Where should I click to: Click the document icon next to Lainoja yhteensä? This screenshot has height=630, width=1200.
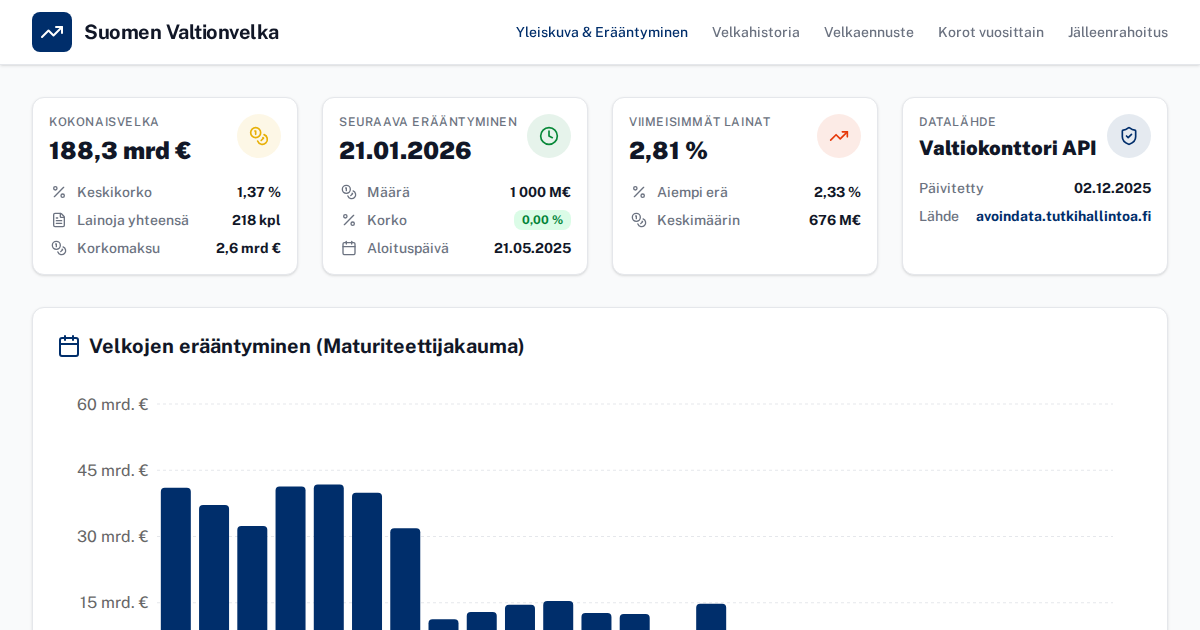coord(59,220)
